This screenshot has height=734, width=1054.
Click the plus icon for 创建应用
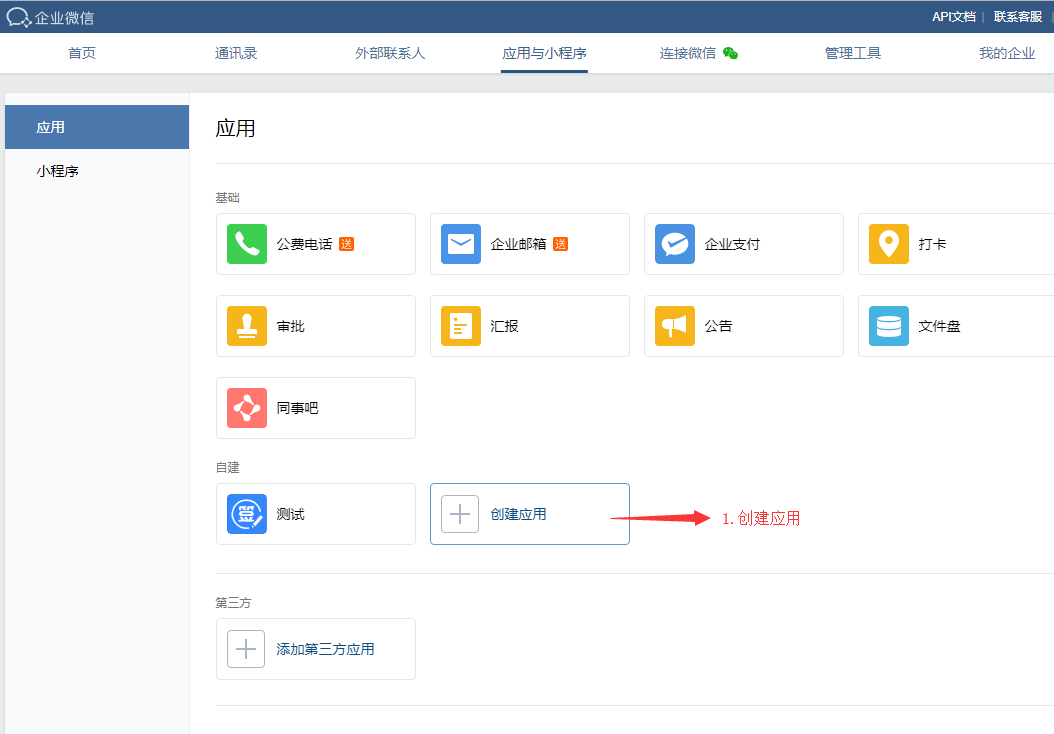[460, 514]
